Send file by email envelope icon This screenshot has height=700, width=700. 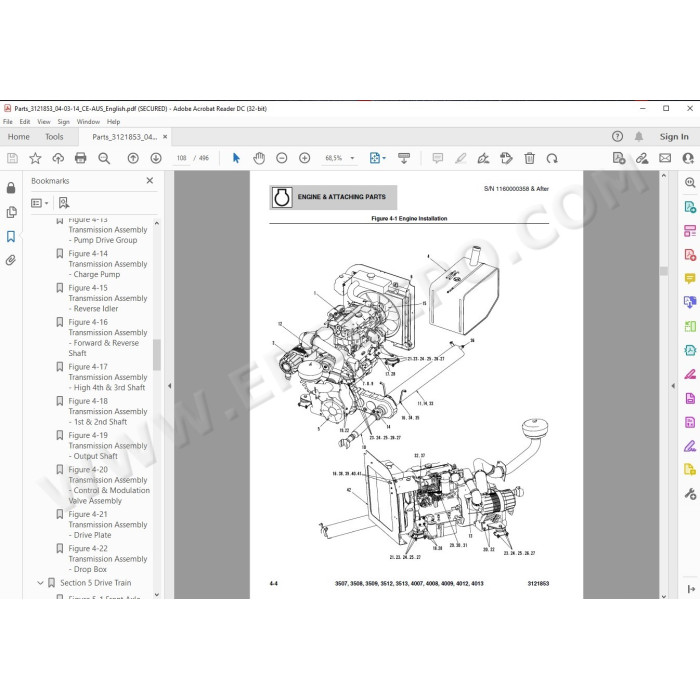pyautogui.click(x=665, y=158)
